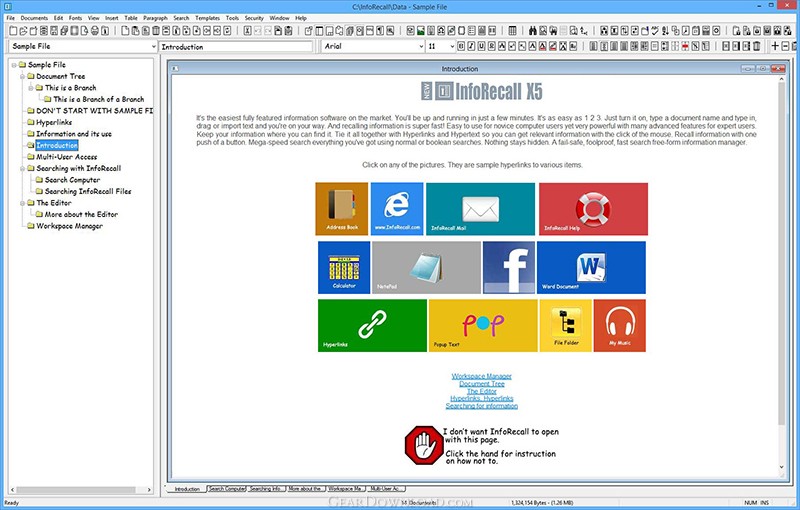Click the trash can icon in top toolbar
Image resolution: width=800 pixels, height=510 pixels.
click(156, 31)
